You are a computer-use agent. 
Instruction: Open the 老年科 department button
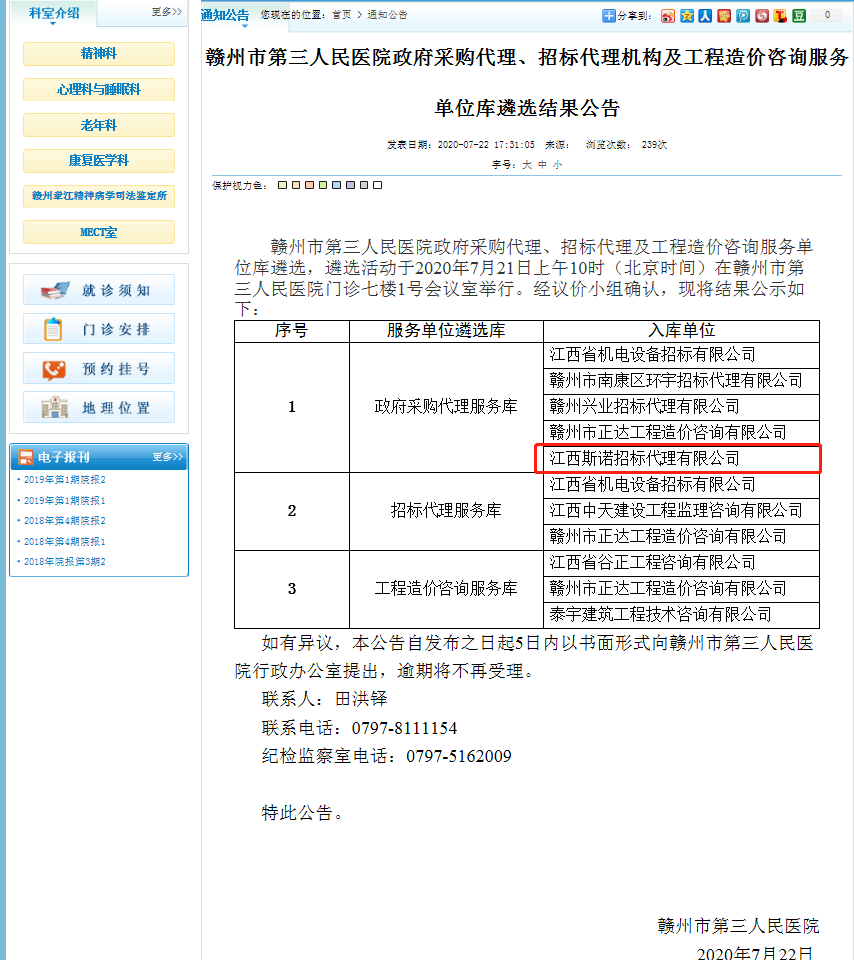tap(99, 125)
